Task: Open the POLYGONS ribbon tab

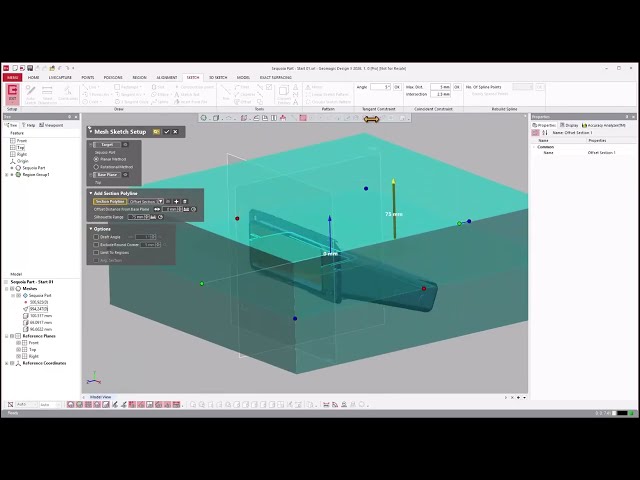Action: [113, 77]
